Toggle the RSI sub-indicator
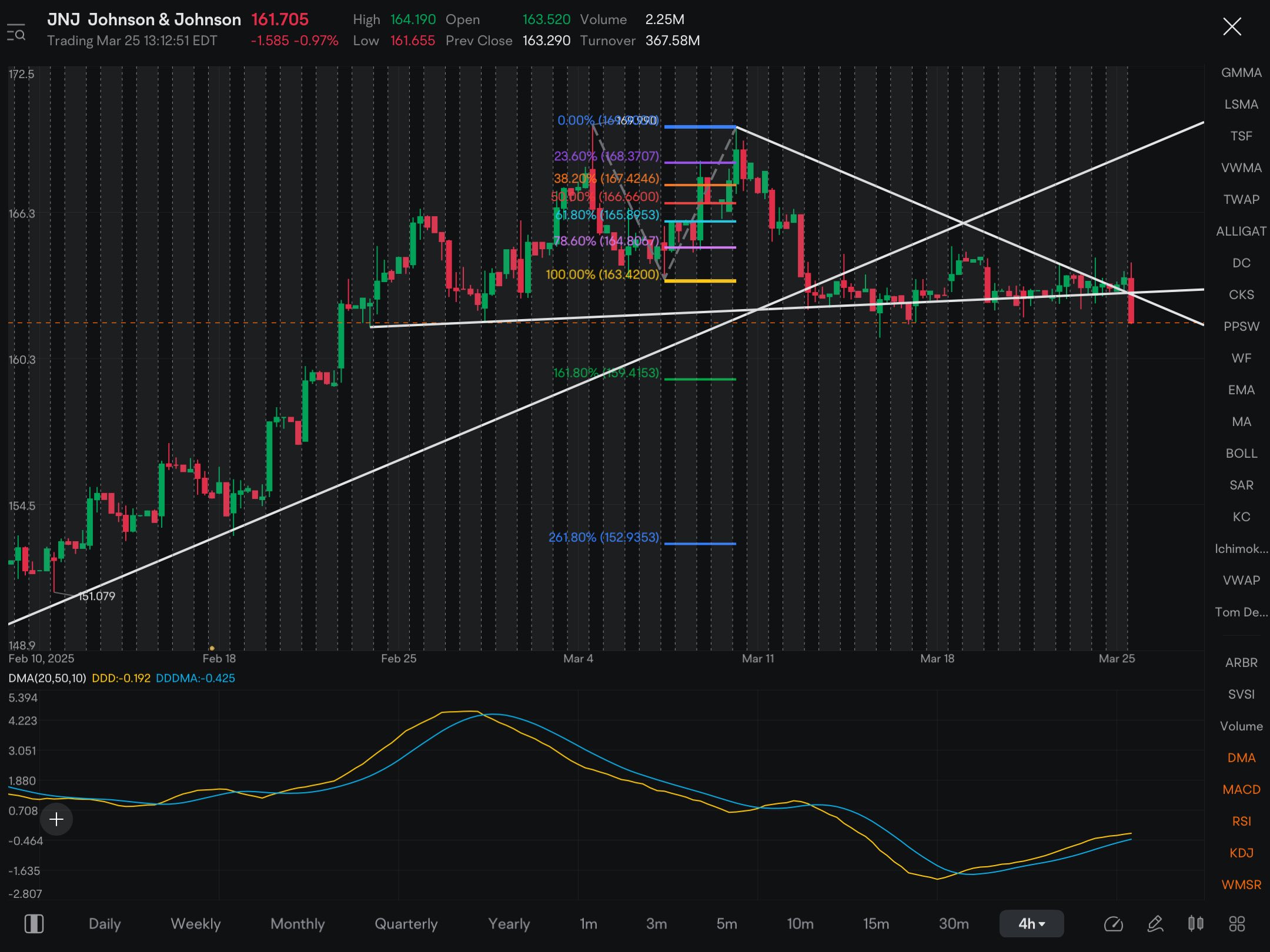Image resolution: width=1270 pixels, height=952 pixels. 1241,822
